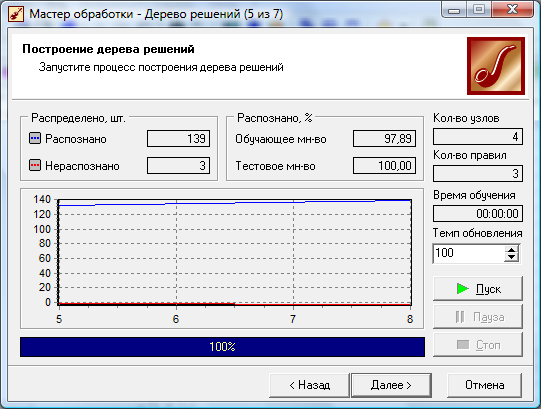Go back with the Назад button
The height and width of the screenshot is (409, 541).
(309, 385)
